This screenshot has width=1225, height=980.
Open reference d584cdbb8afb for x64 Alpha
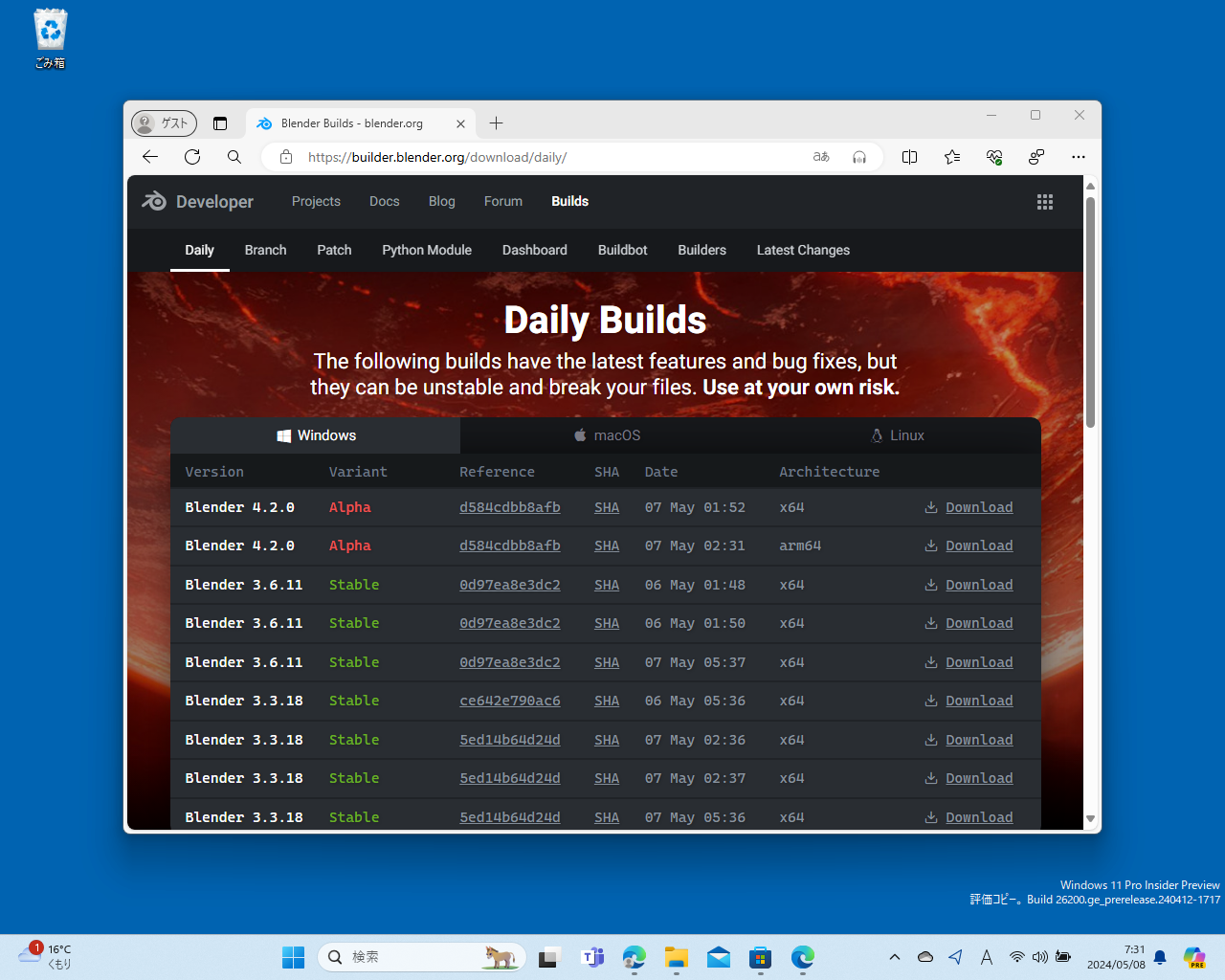coord(510,507)
